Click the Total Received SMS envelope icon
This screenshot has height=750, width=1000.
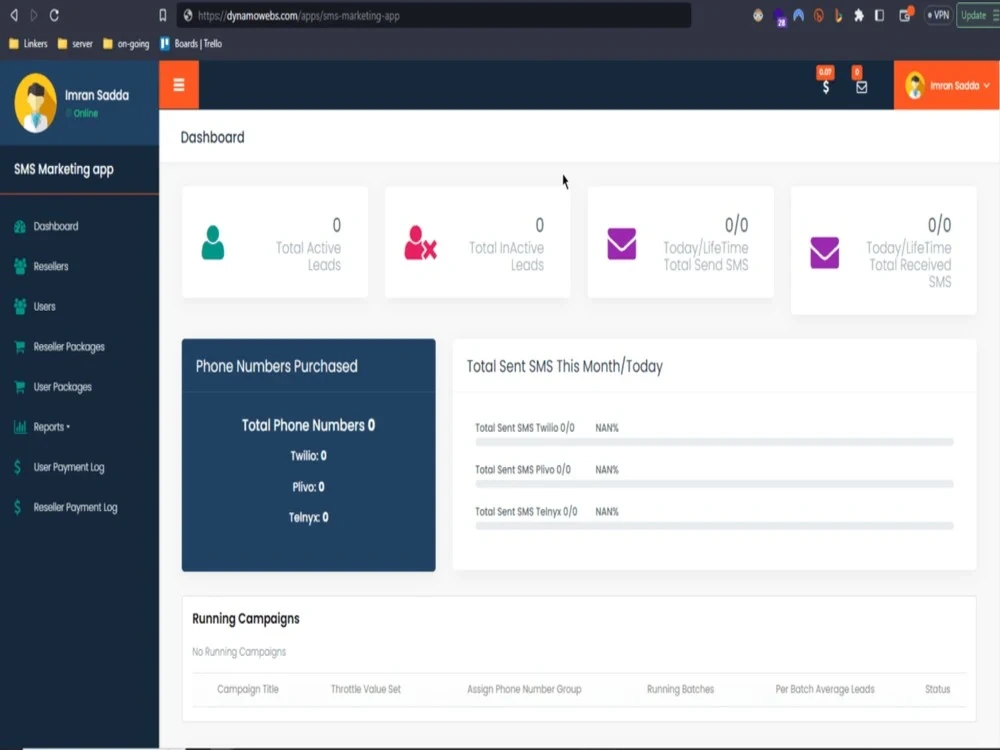click(825, 253)
